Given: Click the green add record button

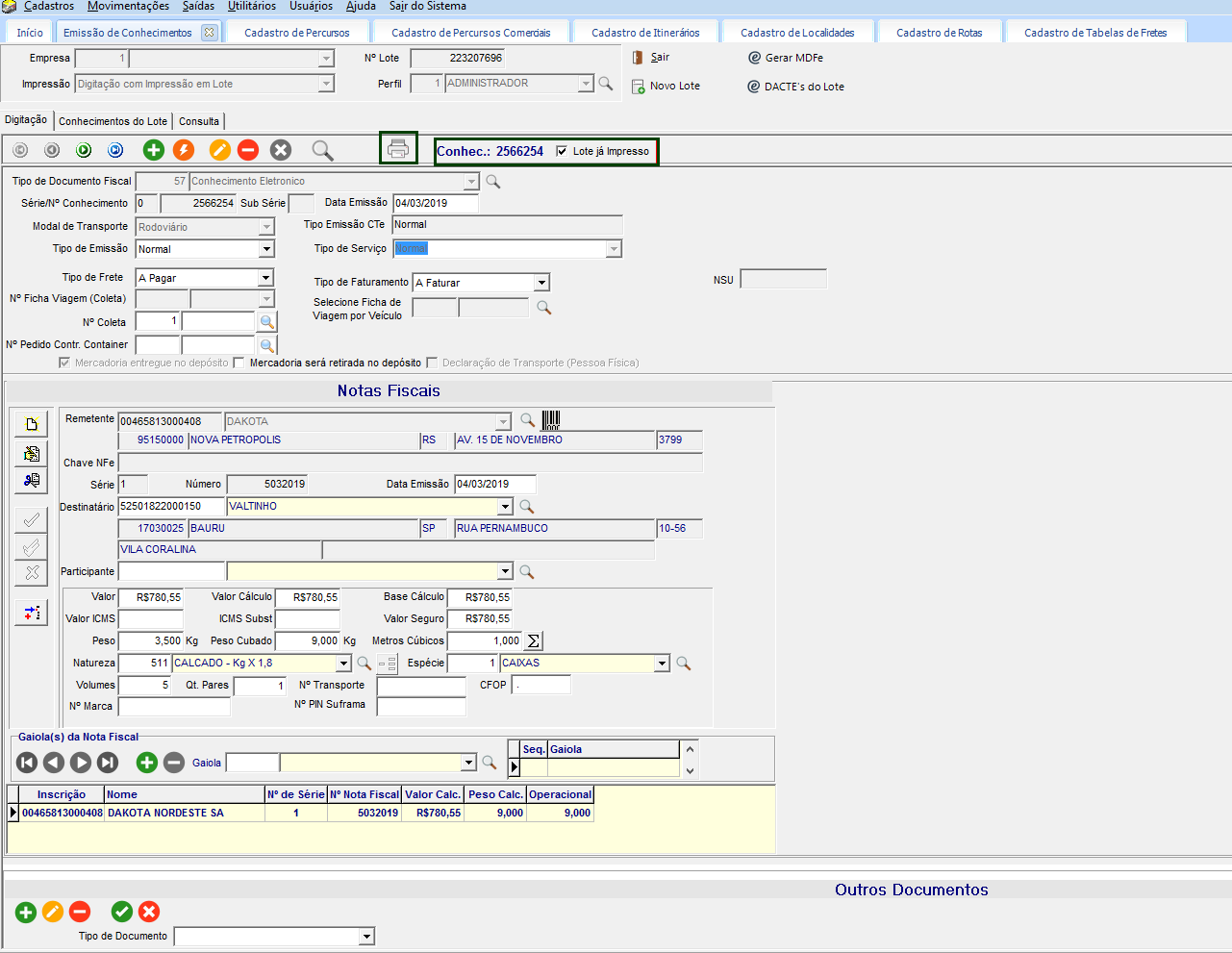Looking at the screenshot, I should click(x=153, y=150).
